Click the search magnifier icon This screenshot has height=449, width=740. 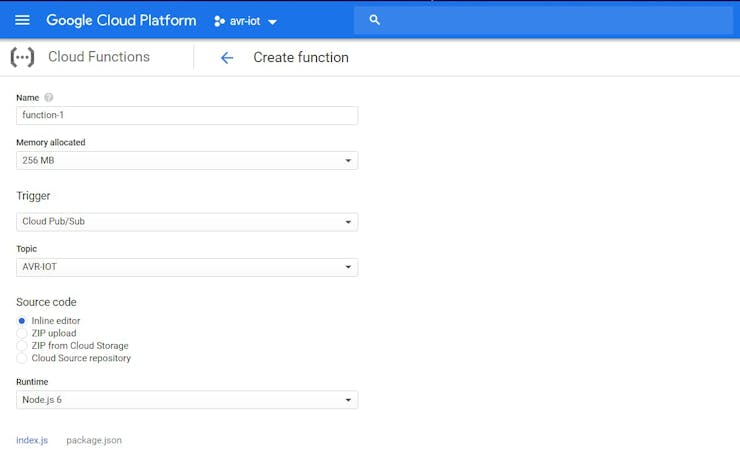pos(374,20)
